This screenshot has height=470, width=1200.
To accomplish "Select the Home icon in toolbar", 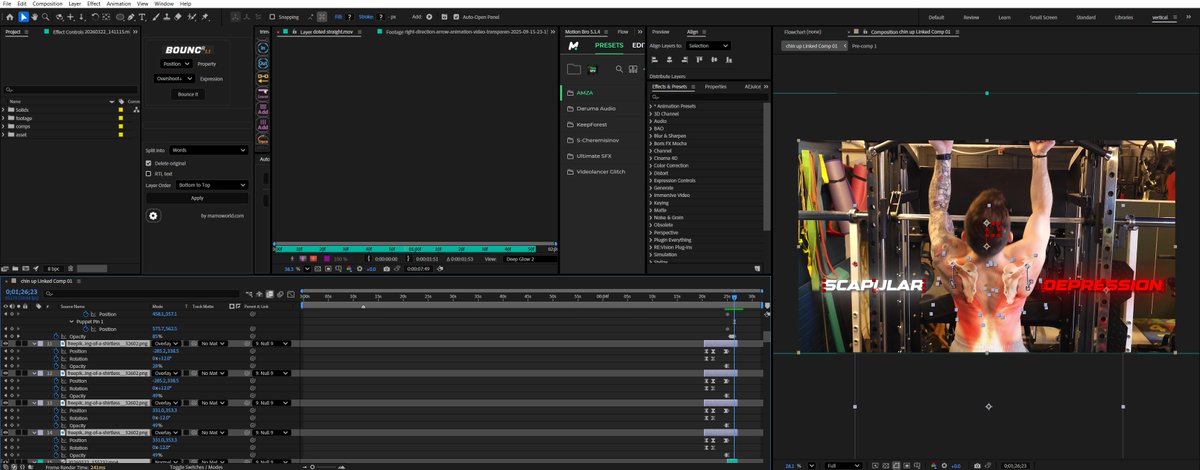I will [x=10, y=17].
